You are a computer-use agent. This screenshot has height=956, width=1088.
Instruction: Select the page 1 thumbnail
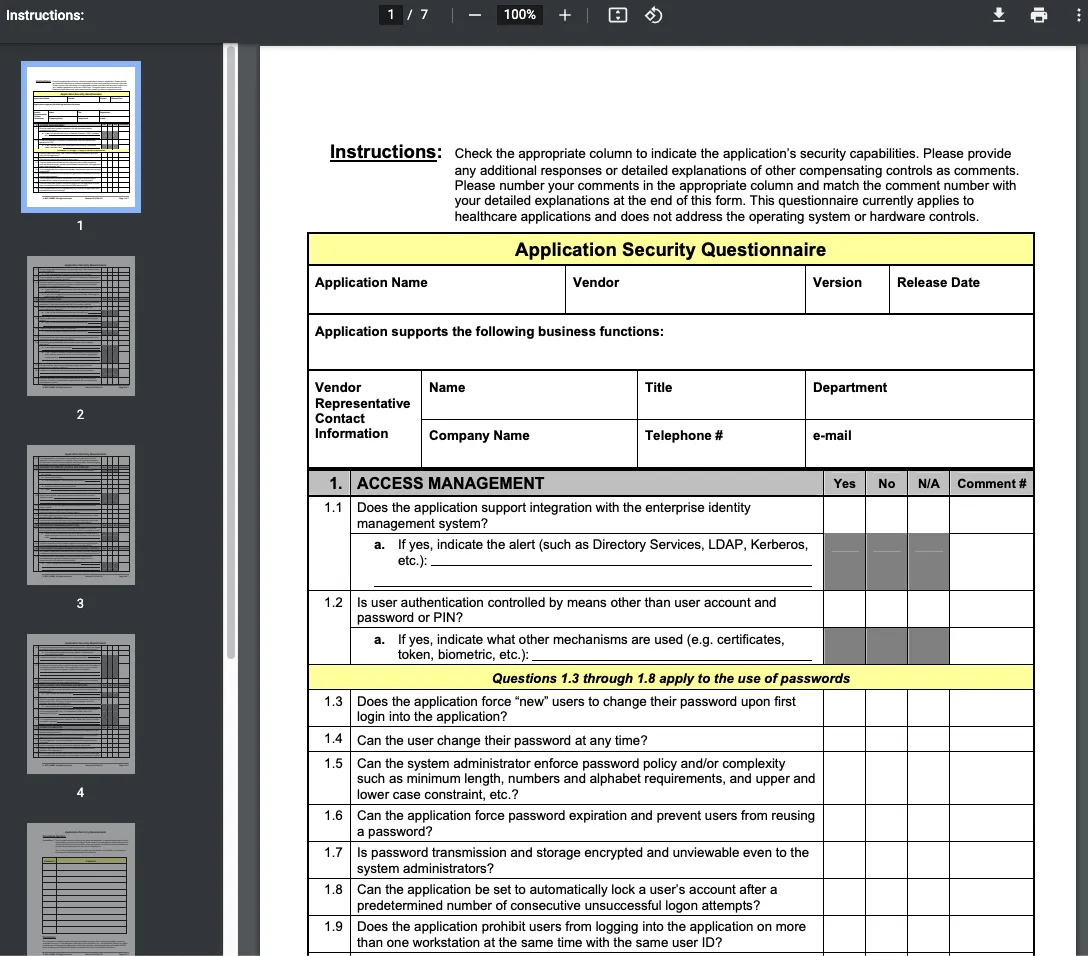tap(81, 137)
